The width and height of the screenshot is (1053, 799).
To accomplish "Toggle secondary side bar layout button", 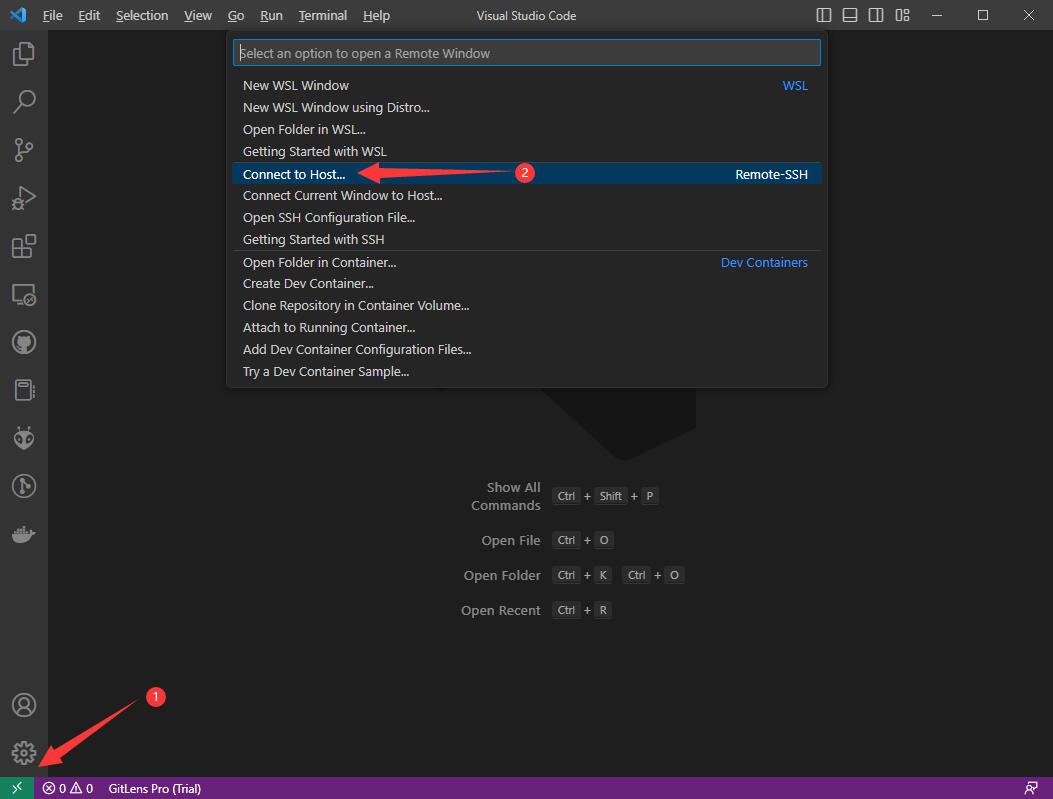I will click(876, 15).
